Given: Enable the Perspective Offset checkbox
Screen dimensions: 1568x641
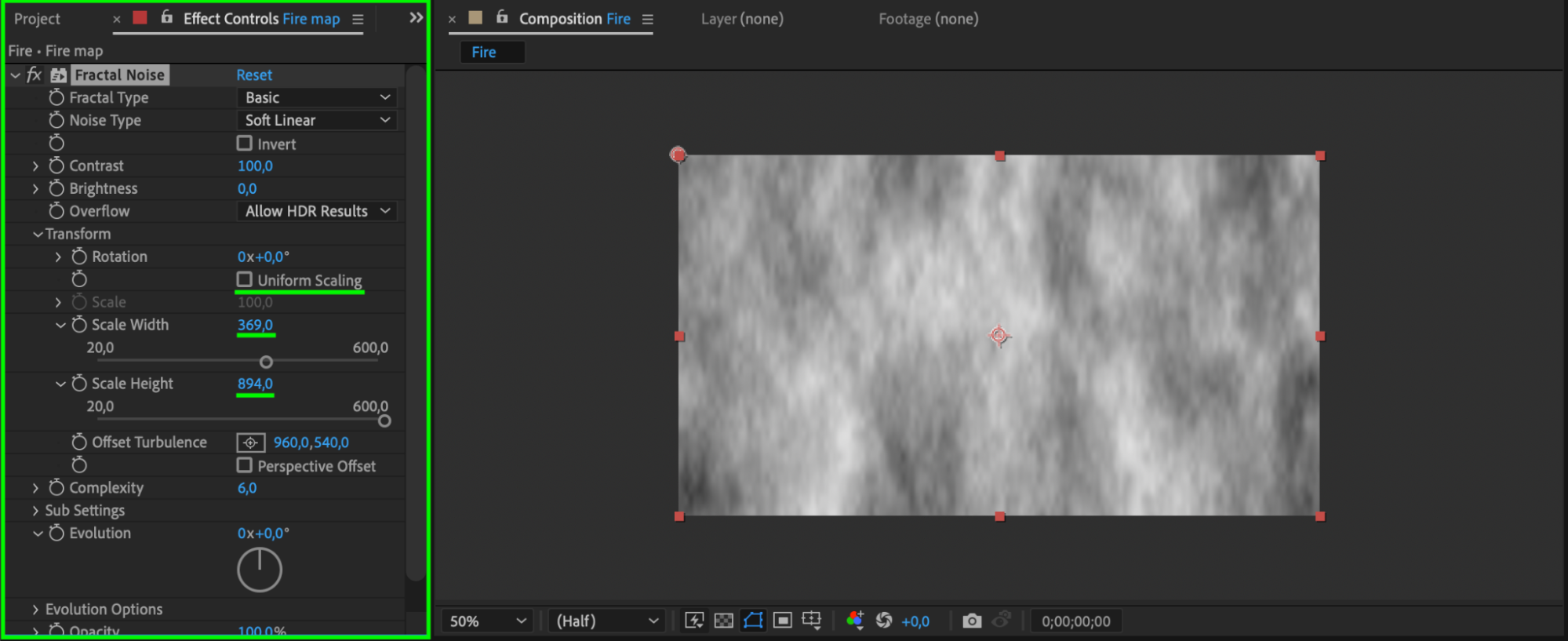Looking at the screenshot, I should tap(245, 465).
